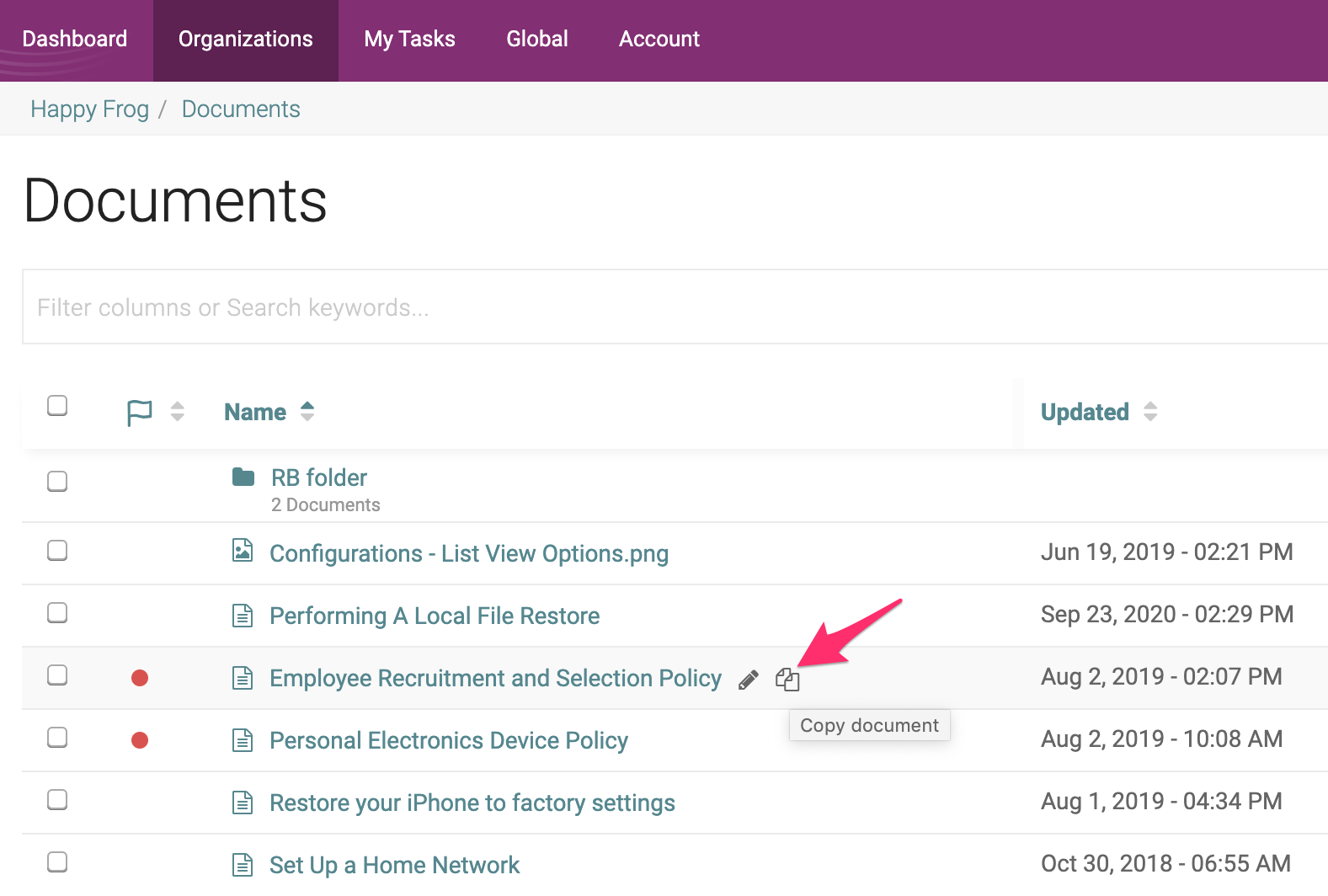Click red flag dot on Employee Recruitment row

(x=140, y=678)
